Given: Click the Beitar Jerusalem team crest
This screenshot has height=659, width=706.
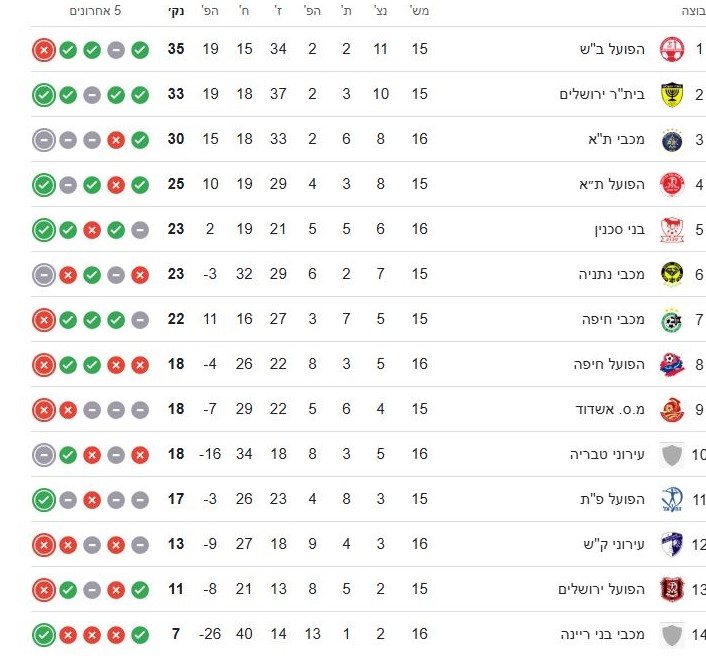Looking at the screenshot, I should 669,94.
